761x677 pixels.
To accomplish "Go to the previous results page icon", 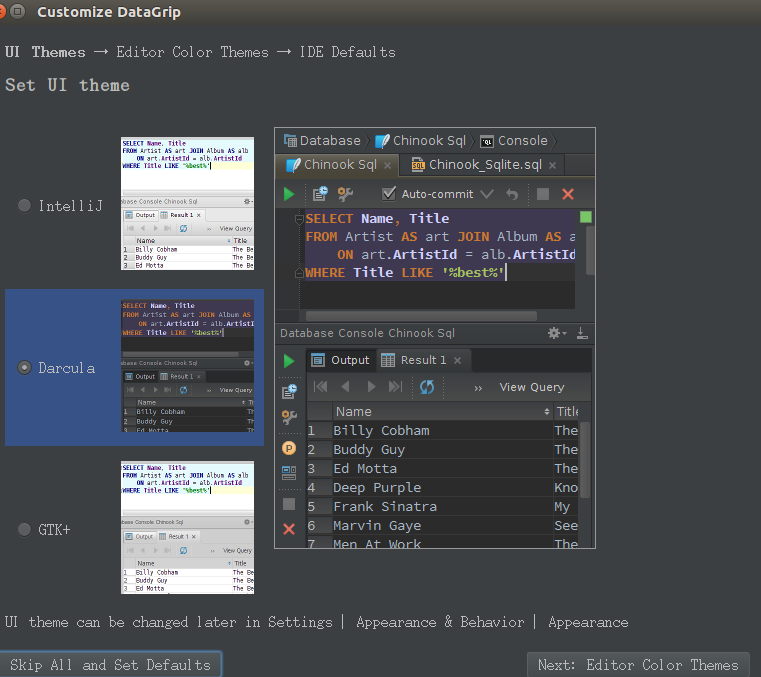I will (346, 387).
